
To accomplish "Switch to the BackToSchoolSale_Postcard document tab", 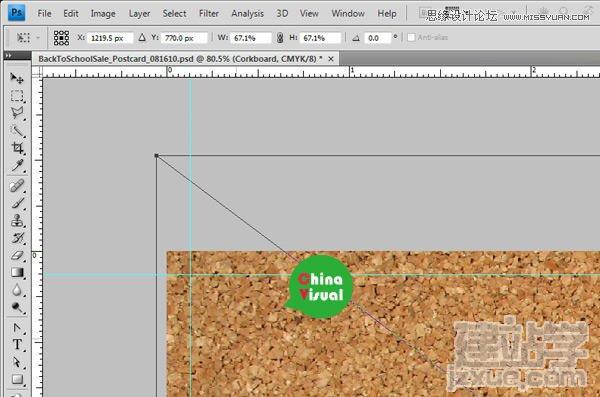I will (x=181, y=59).
